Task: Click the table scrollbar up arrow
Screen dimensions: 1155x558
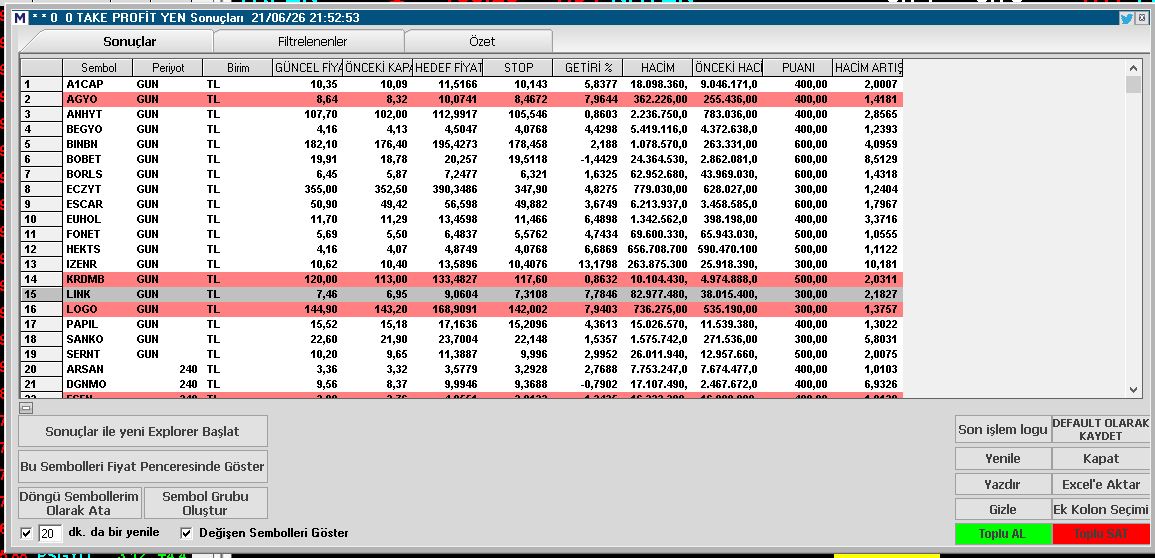Action: (x=1134, y=68)
